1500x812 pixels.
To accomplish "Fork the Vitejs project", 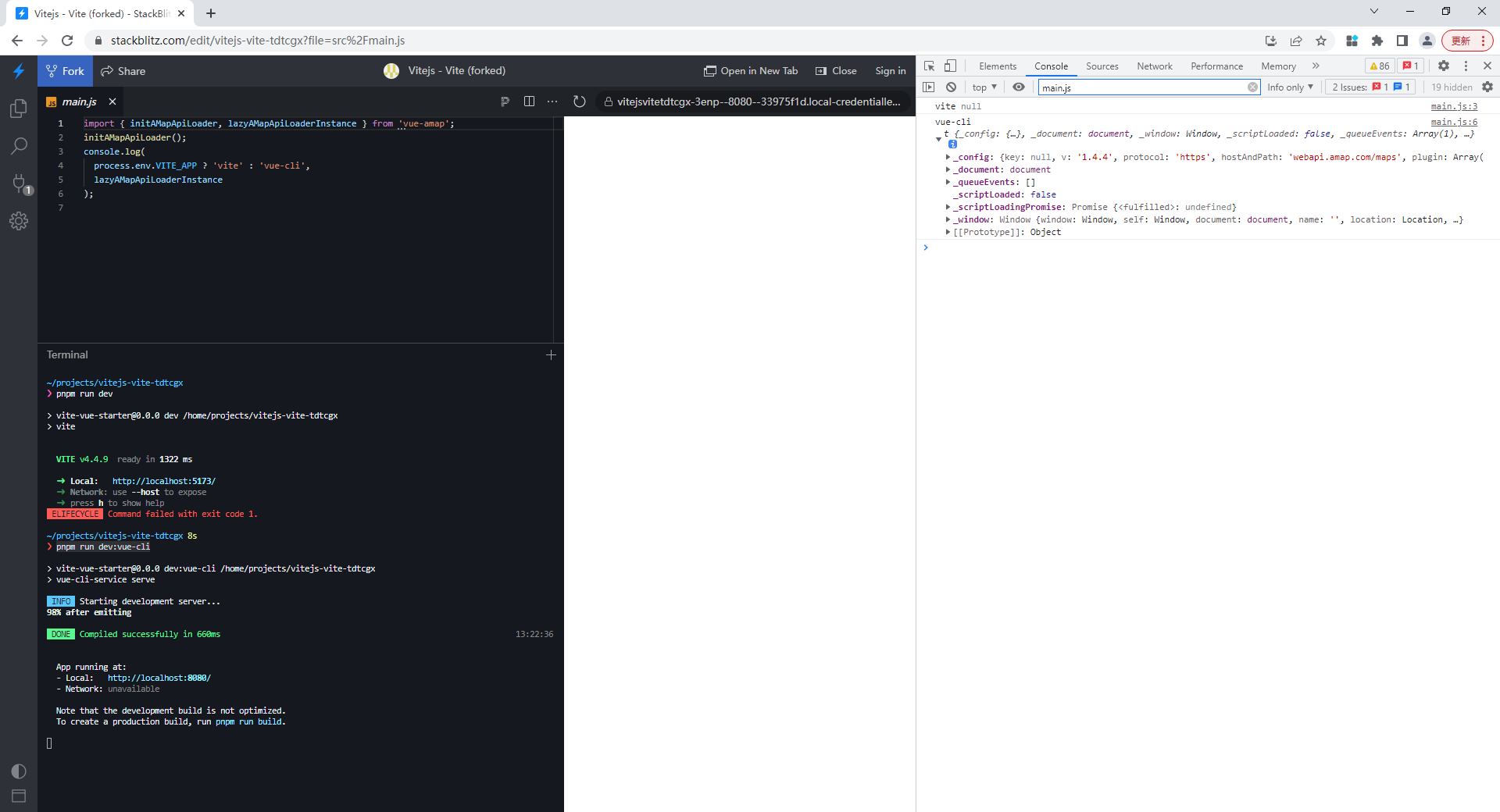I will pos(65,71).
